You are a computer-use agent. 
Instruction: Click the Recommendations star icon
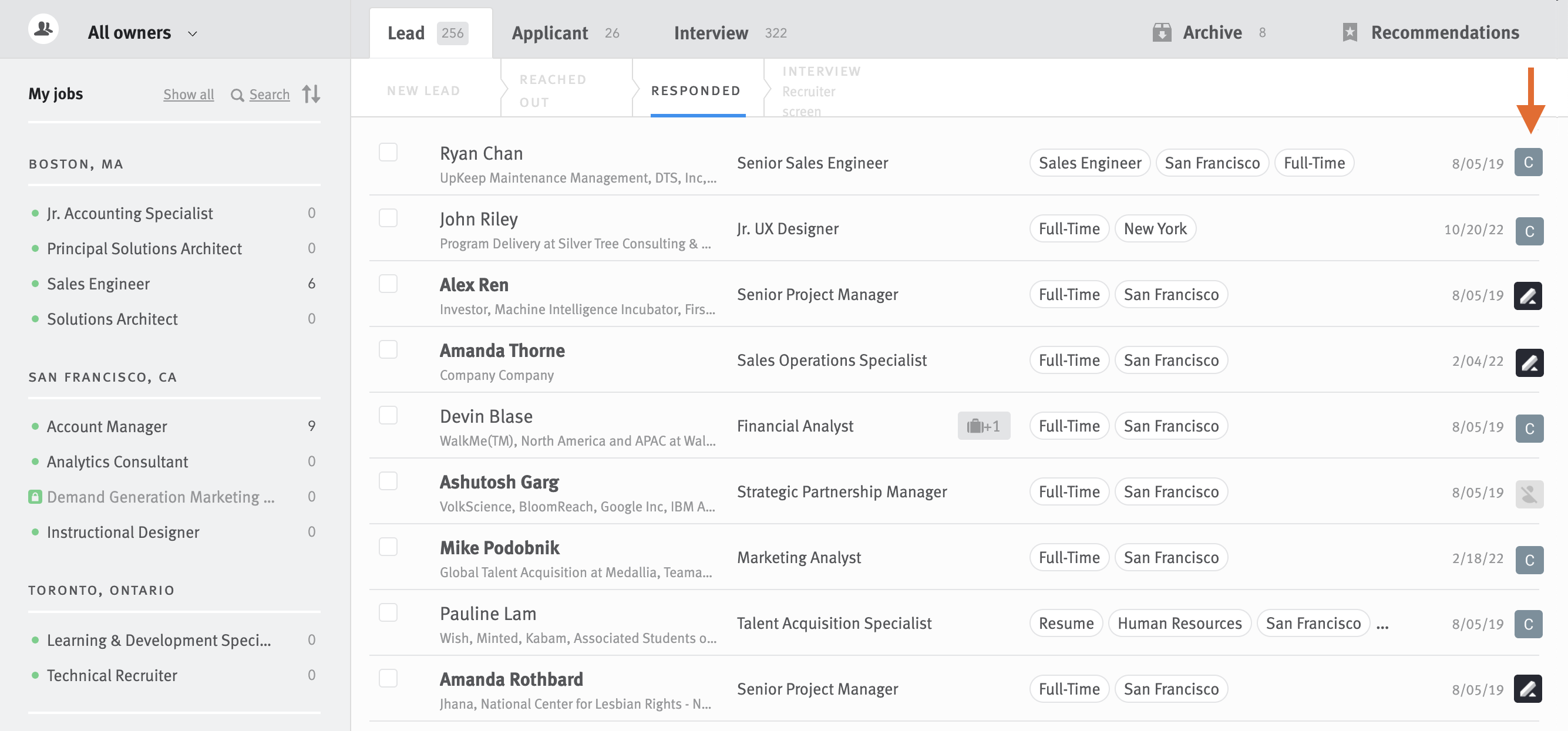pyautogui.click(x=1351, y=32)
